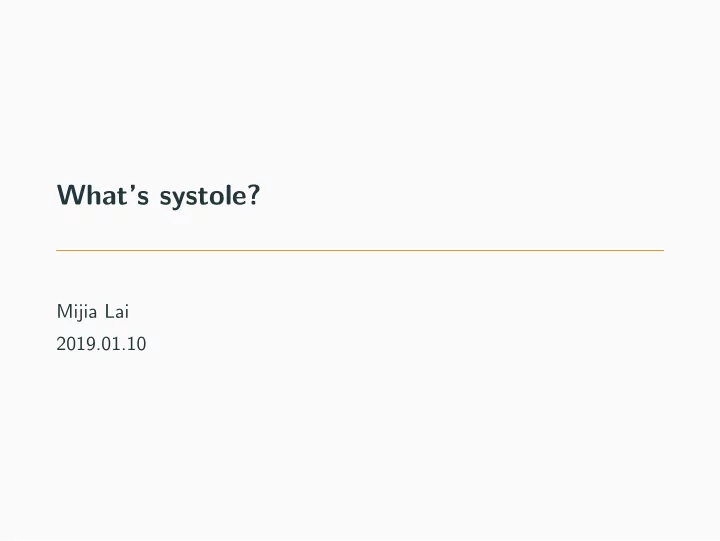Click the month "01" in the date
720x541 pixels.
(110, 344)
